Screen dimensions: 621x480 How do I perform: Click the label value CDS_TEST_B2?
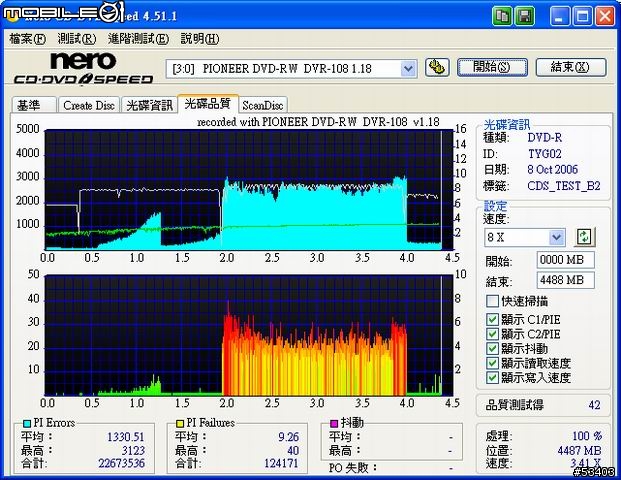[564, 186]
